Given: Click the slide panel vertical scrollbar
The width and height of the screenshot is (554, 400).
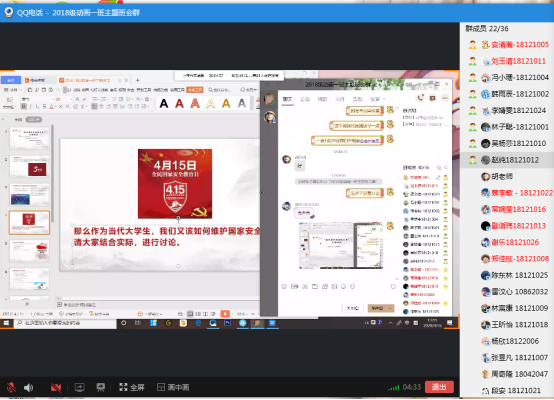Looking at the screenshot, I should (53, 173).
